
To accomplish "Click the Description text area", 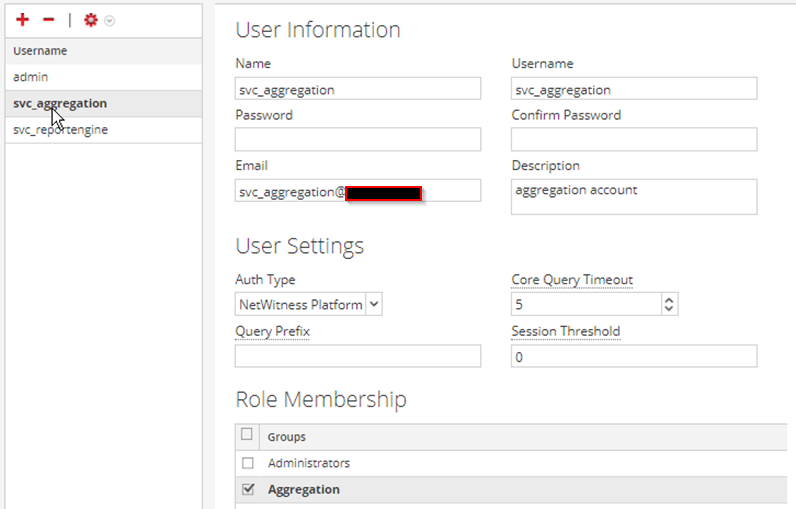I will [x=633, y=197].
